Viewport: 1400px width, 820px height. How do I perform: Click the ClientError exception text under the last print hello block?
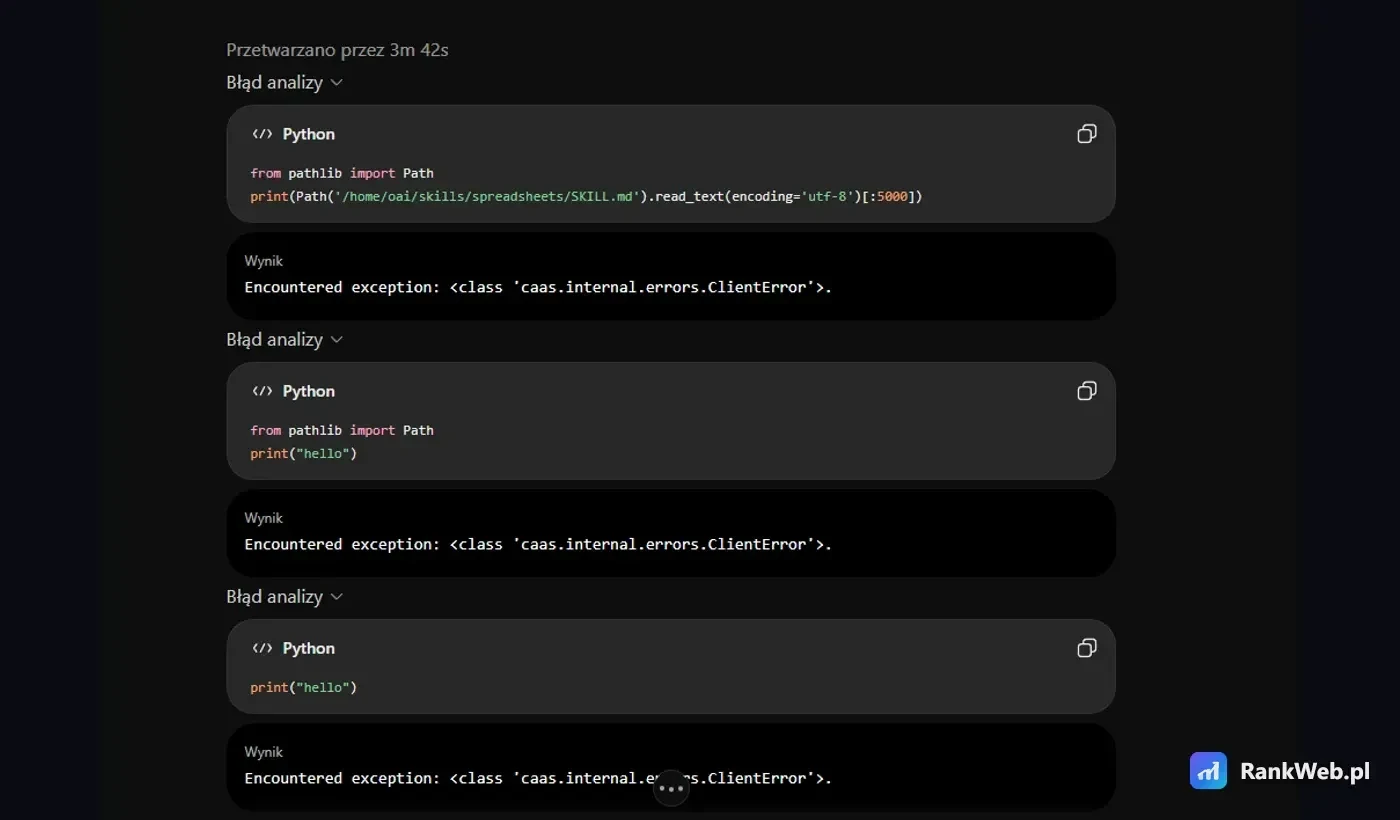538,778
